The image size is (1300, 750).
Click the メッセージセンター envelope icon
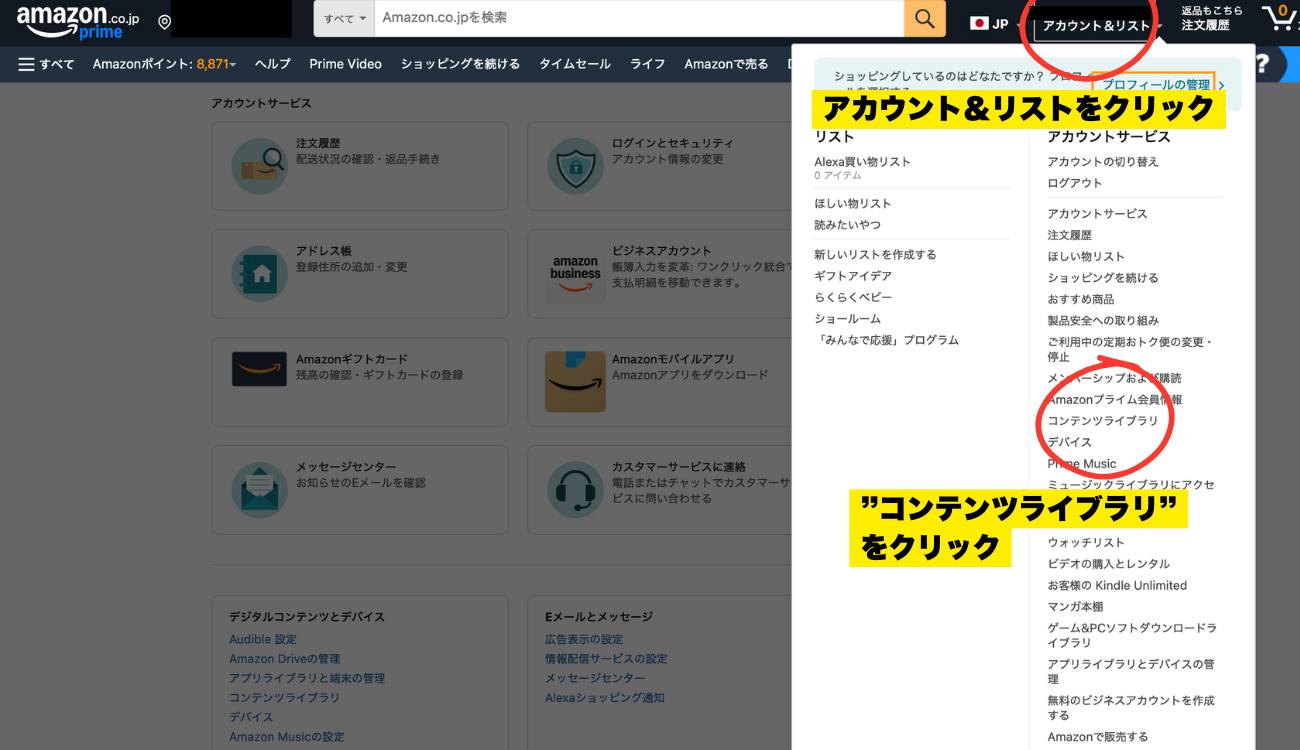click(259, 489)
